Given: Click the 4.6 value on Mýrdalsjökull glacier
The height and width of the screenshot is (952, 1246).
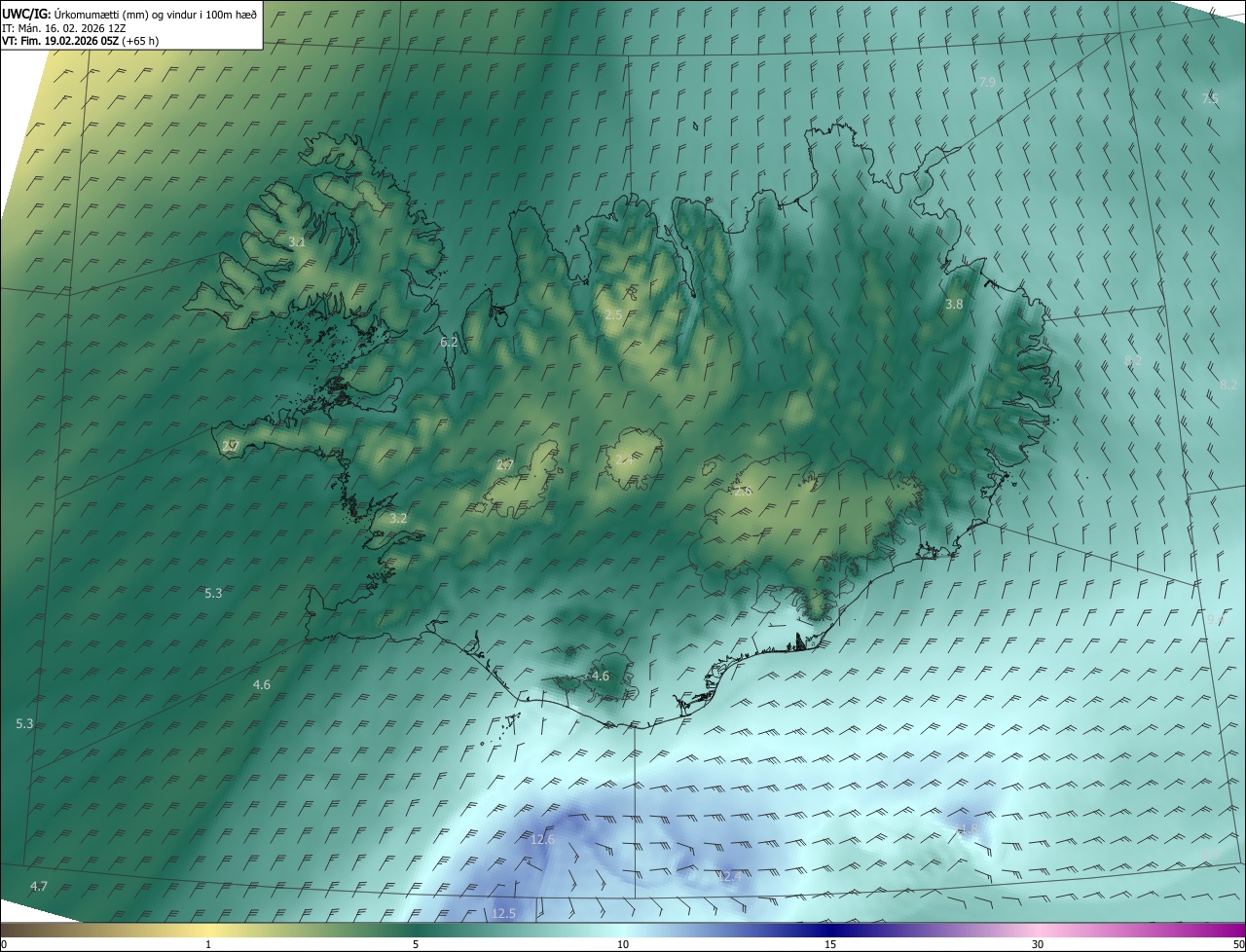Looking at the screenshot, I should pyautogui.click(x=601, y=677).
